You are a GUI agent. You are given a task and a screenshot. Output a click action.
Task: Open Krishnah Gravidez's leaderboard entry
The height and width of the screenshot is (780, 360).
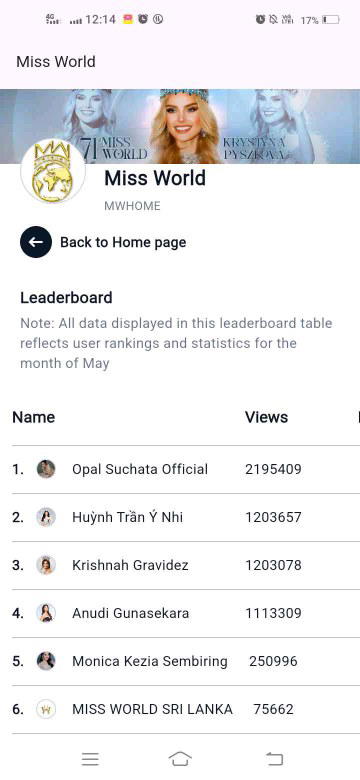pos(180,566)
